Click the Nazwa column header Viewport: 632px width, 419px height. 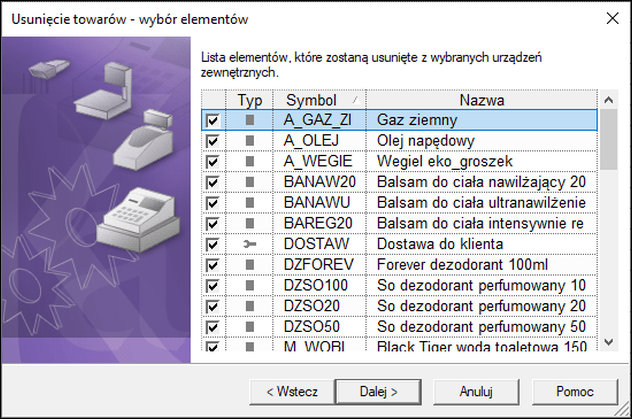click(x=481, y=100)
